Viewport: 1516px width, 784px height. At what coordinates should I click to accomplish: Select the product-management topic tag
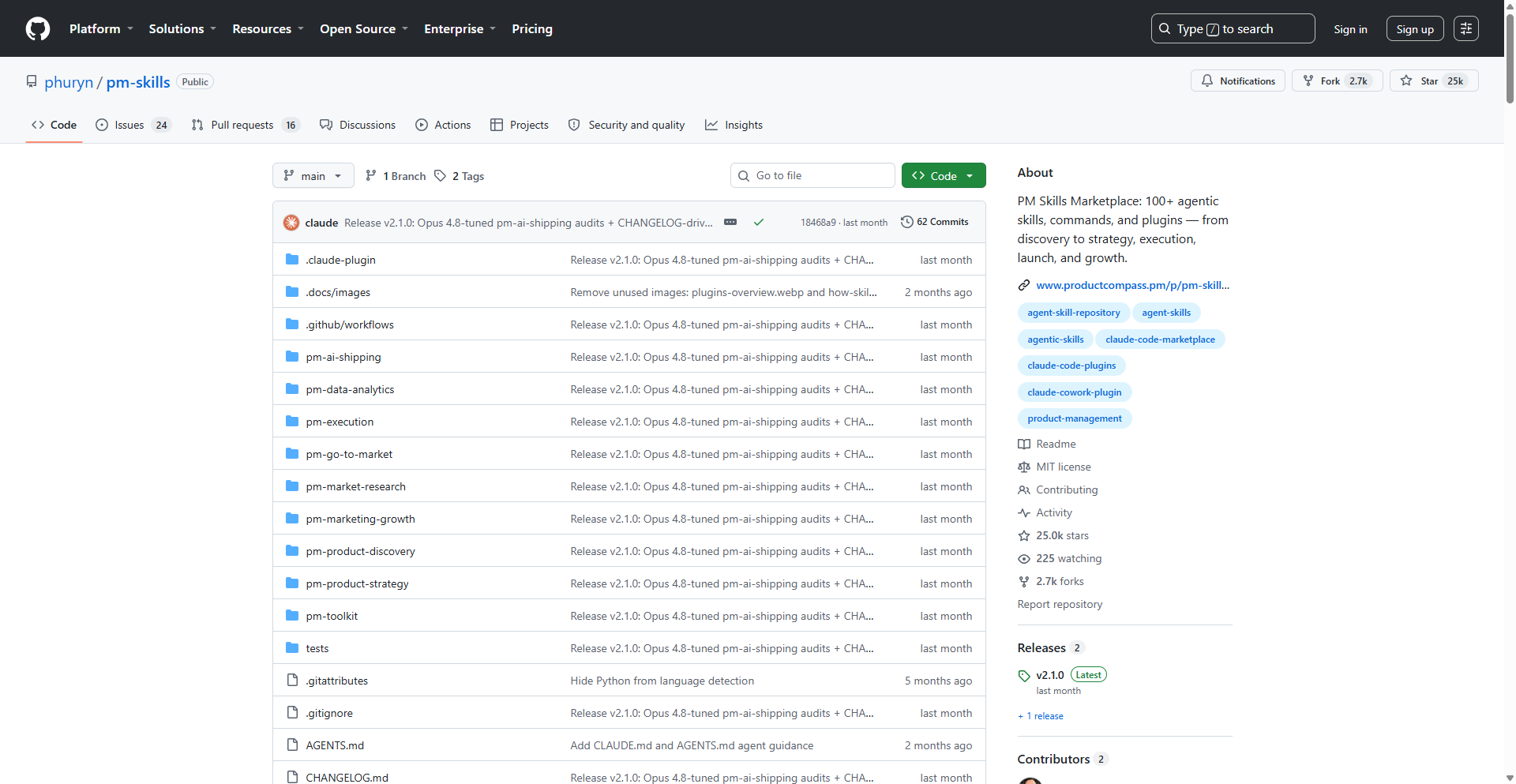1075,418
